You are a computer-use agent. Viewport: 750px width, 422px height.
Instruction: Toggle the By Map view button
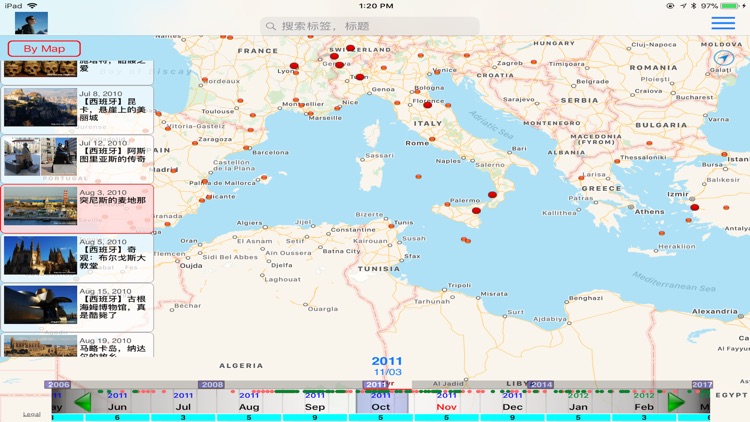[x=44, y=48]
